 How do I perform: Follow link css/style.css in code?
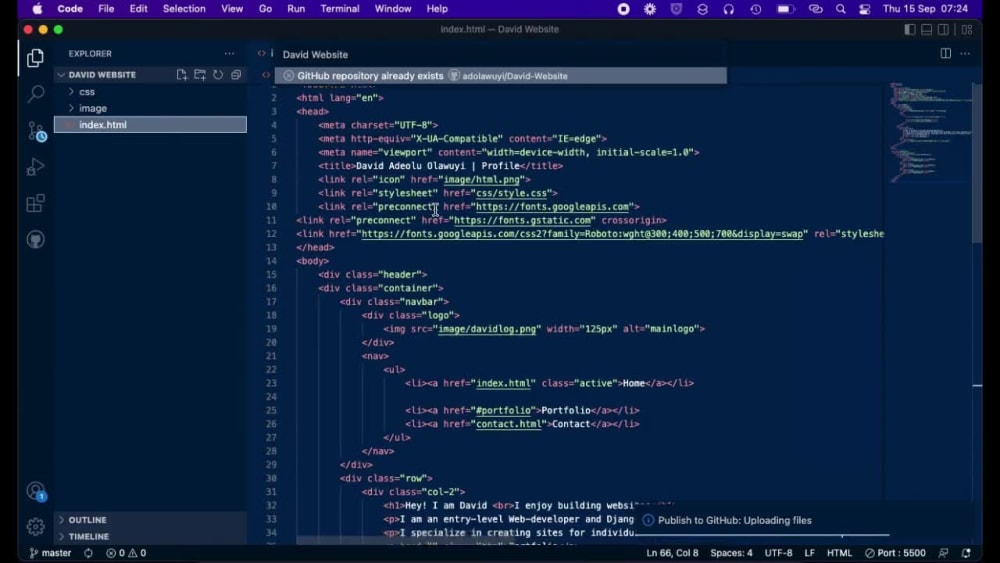point(511,193)
